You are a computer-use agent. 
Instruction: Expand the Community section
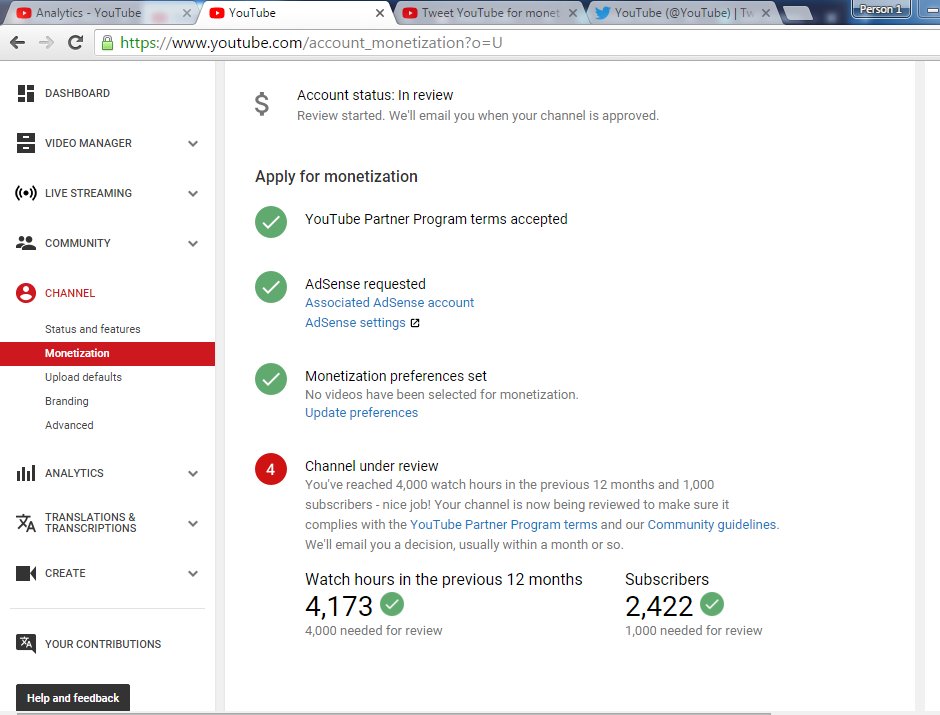193,243
